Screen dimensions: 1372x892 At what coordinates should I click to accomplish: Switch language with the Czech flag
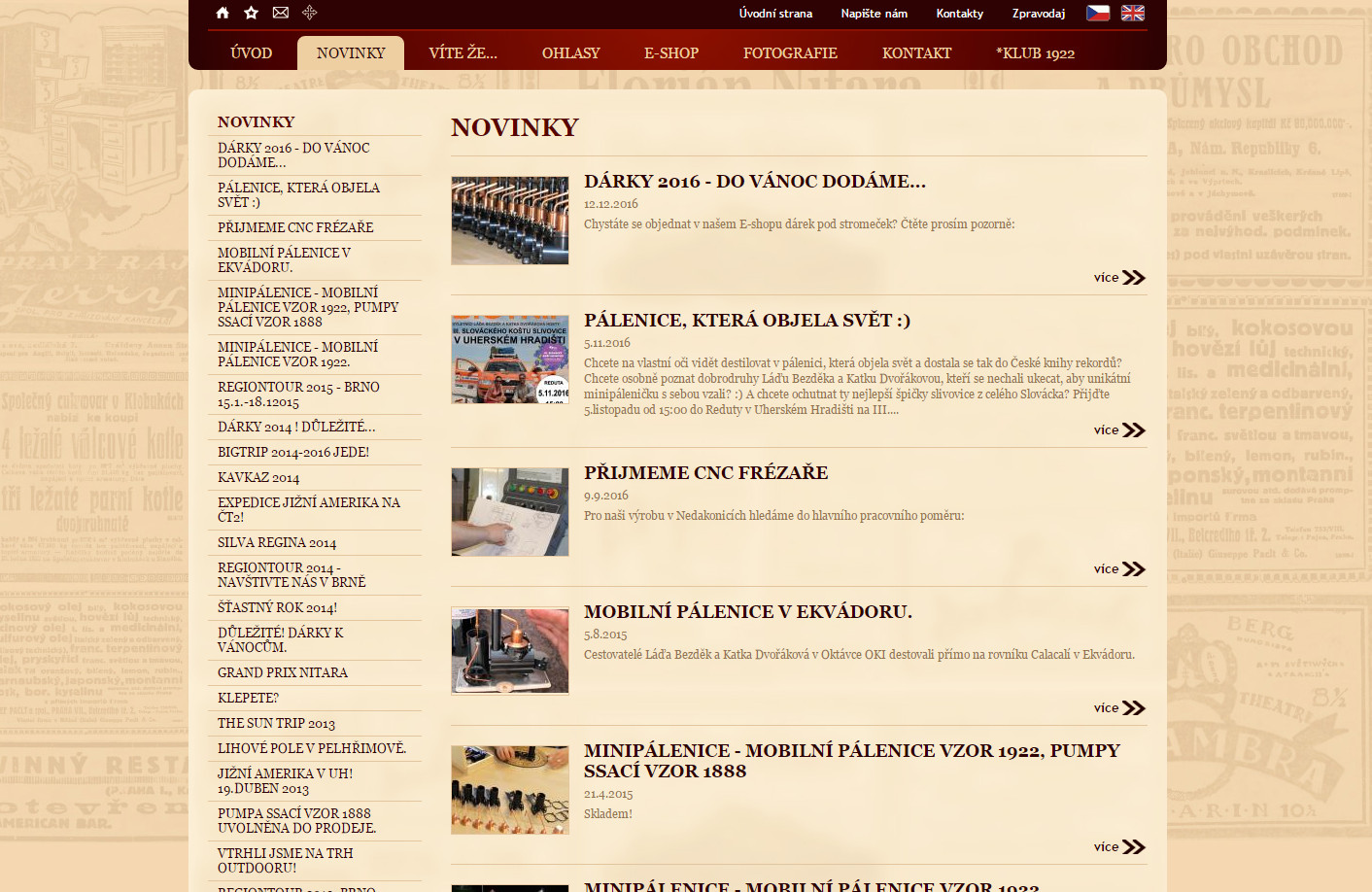[x=1098, y=13]
